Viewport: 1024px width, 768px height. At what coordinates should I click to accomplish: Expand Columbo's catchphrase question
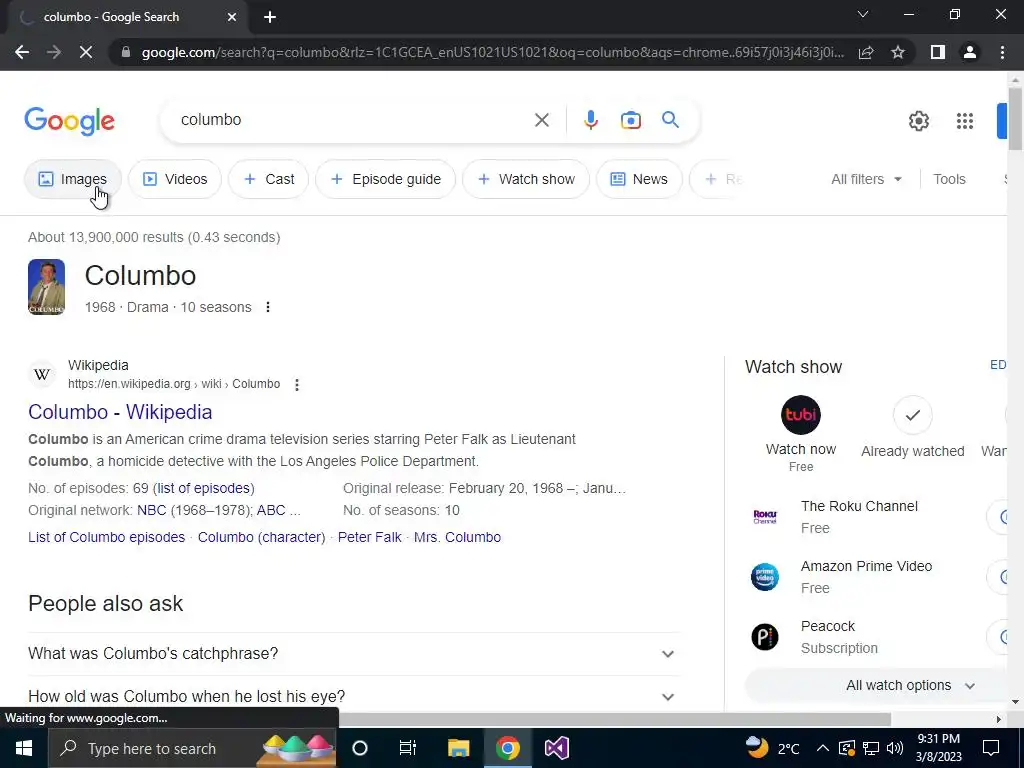[x=354, y=654]
